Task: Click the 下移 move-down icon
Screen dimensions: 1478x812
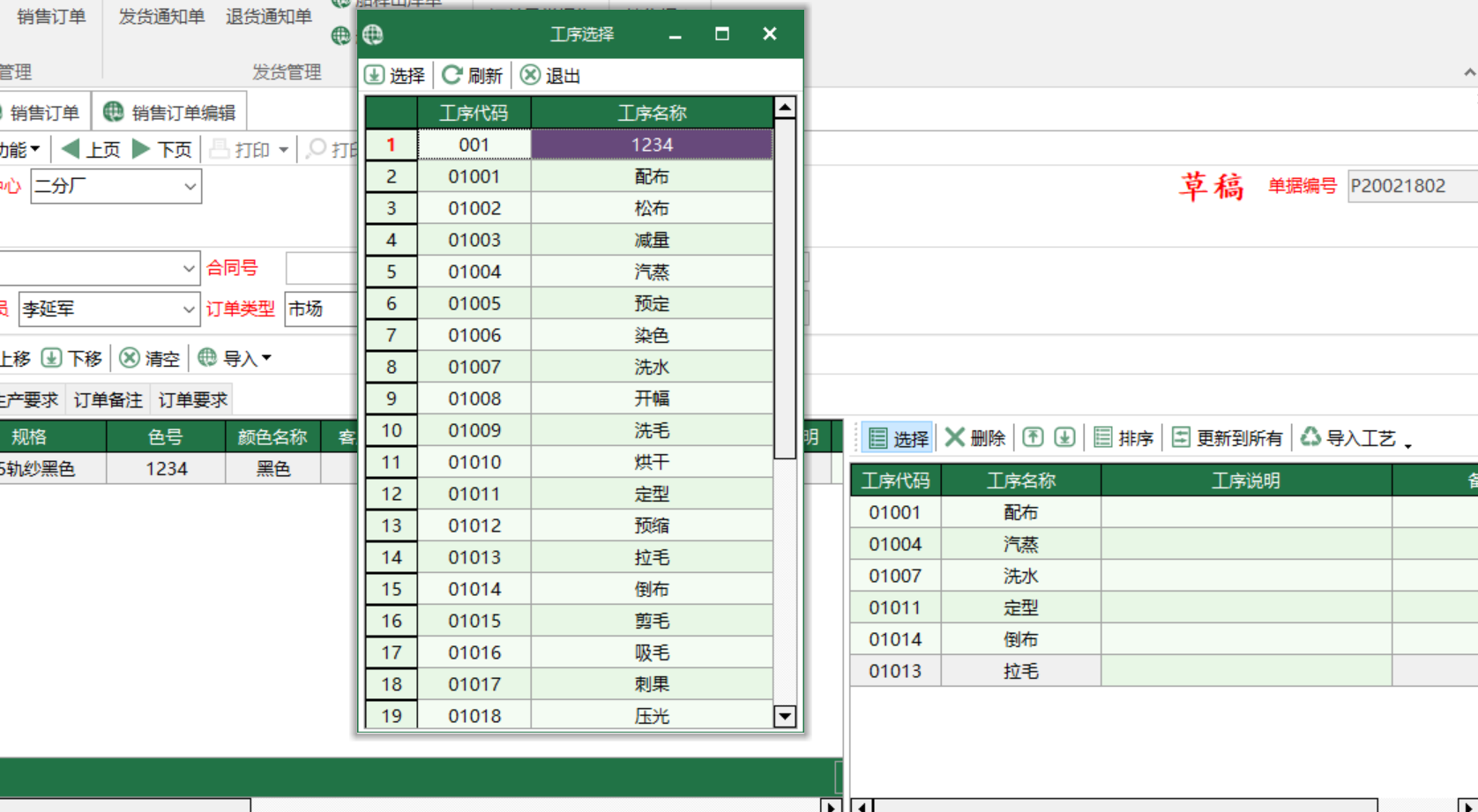Action: pyautogui.click(x=51, y=358)
